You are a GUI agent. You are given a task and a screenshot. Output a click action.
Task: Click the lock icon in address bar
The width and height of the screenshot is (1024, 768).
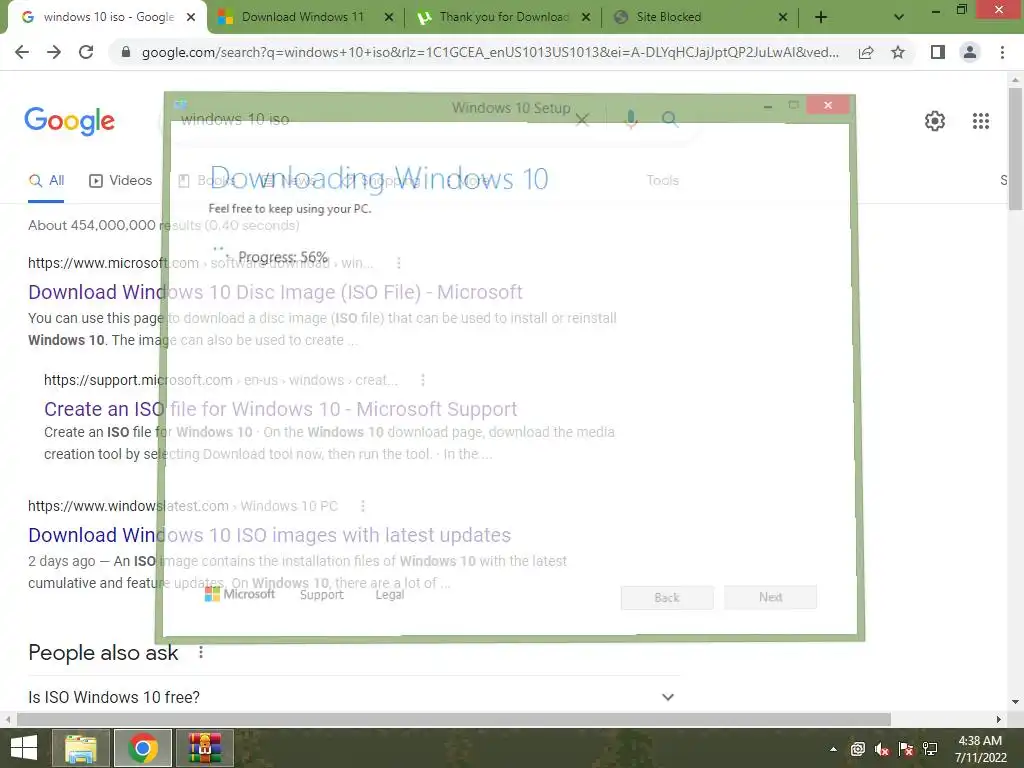pos(126,52)
